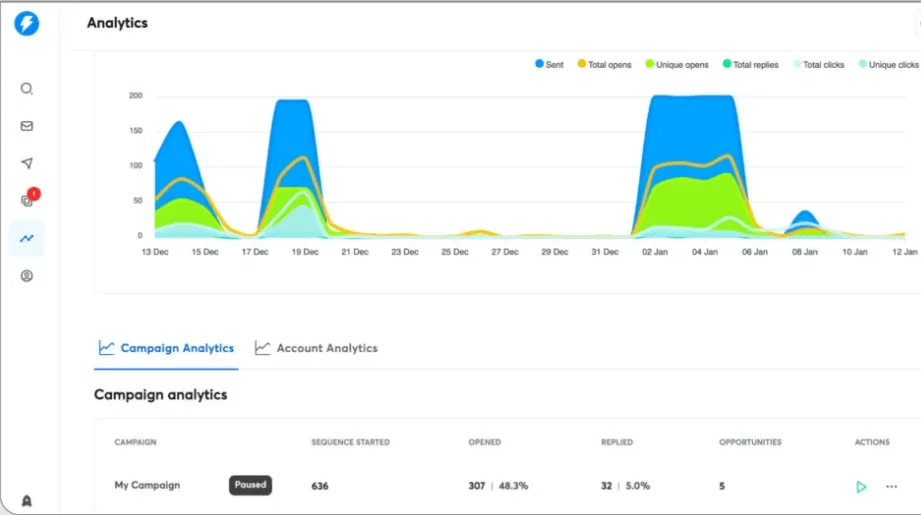
Task: Open the account profile icon in the sidebar
Action: tap(27, 276)
